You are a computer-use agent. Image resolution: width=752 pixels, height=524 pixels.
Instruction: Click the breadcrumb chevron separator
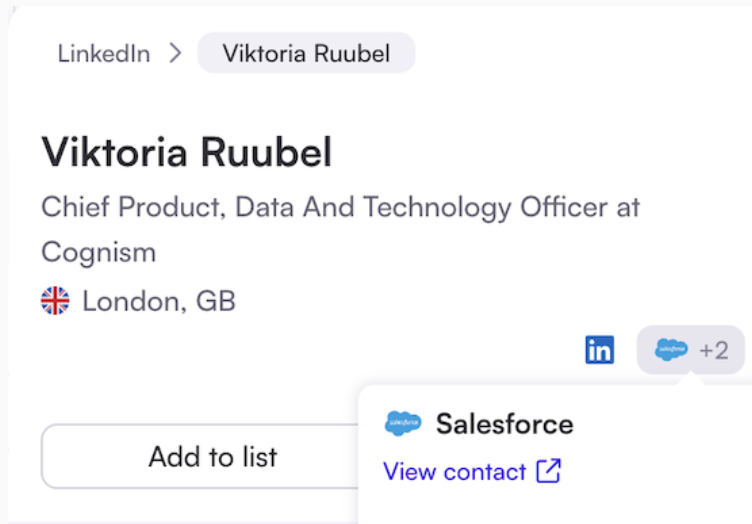tap(176, 53)
